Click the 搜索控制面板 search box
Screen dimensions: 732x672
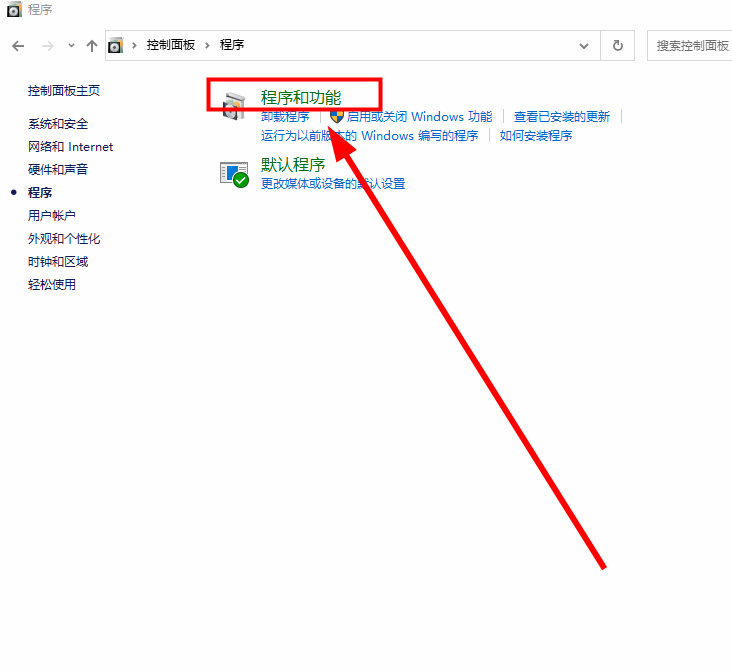coord(691,46)
